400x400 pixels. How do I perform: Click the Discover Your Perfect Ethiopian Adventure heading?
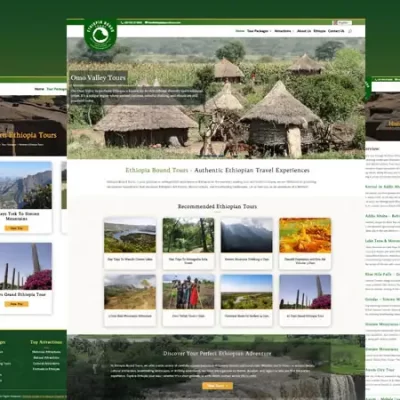(217, 353)
